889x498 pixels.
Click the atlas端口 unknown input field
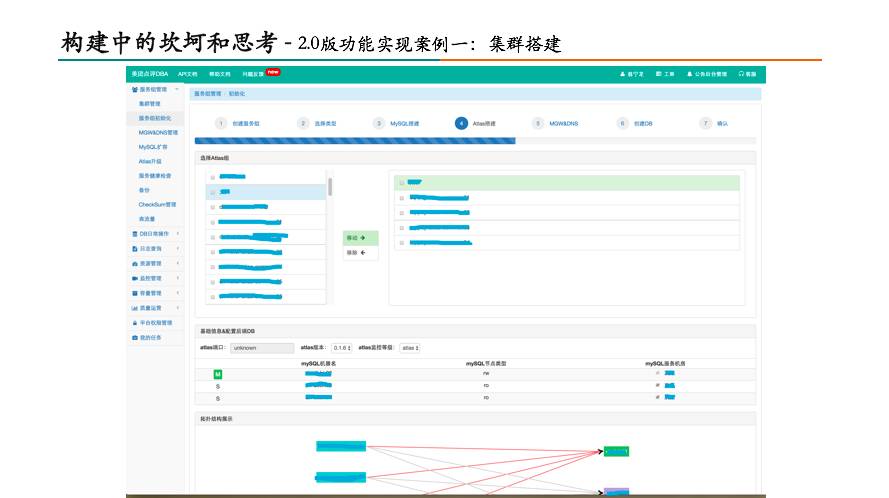coord(262,348)
